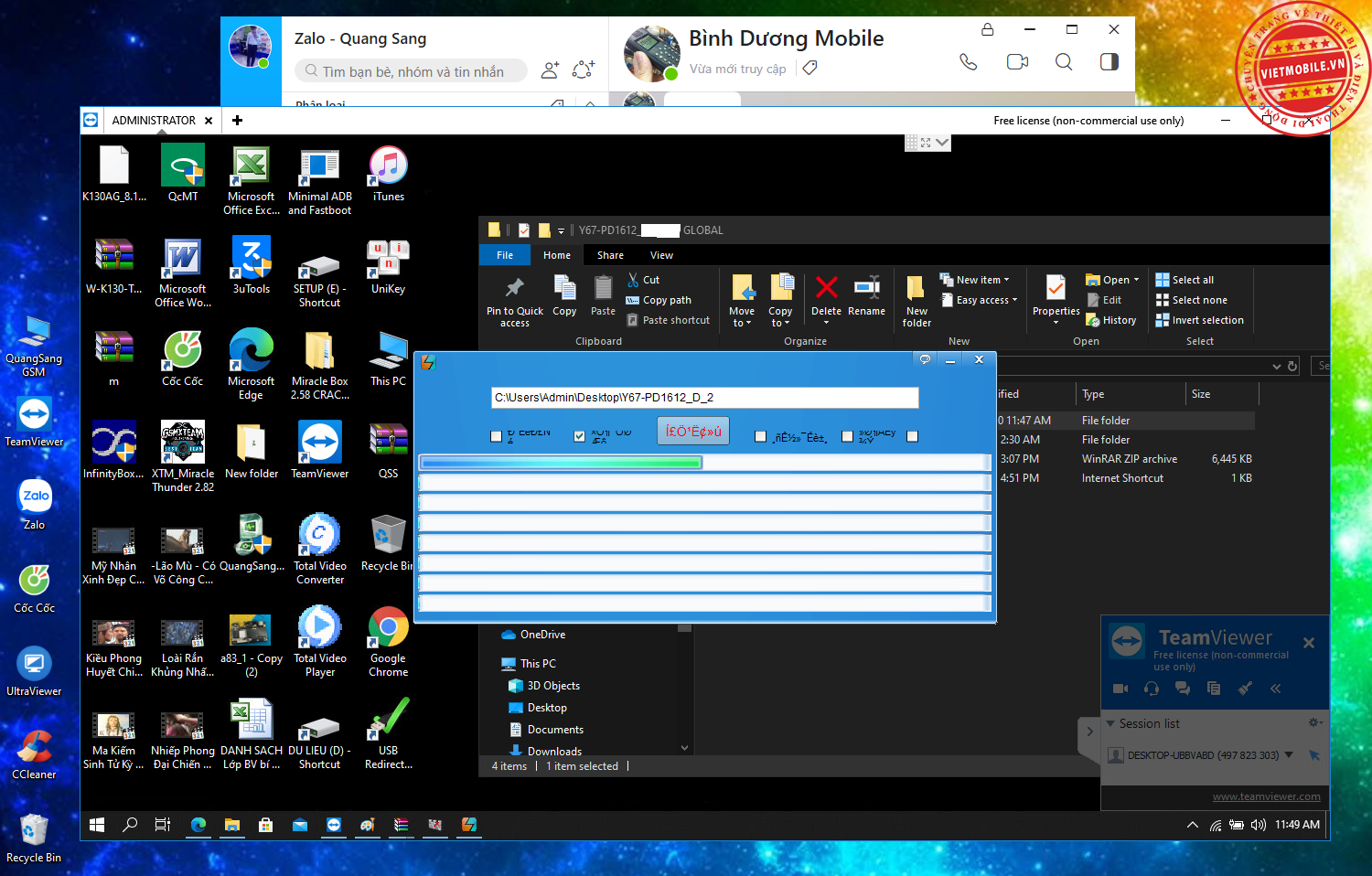The image size is (1372, 876).
Task: Click the Rename icon in Explorer ribbon
Action: pos(866,295)
